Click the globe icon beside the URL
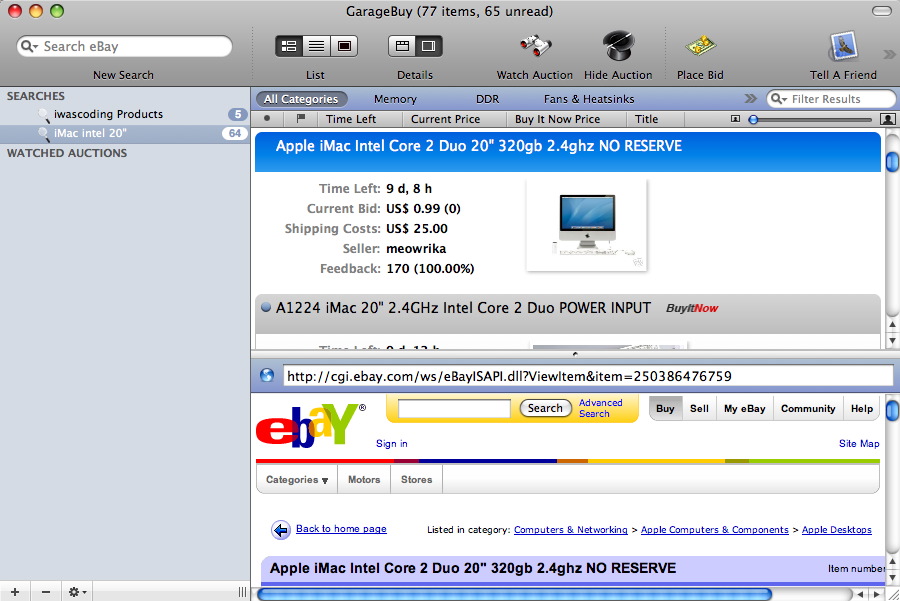Image resolution: width=900 pixels, height=601 pixels. 267,375
